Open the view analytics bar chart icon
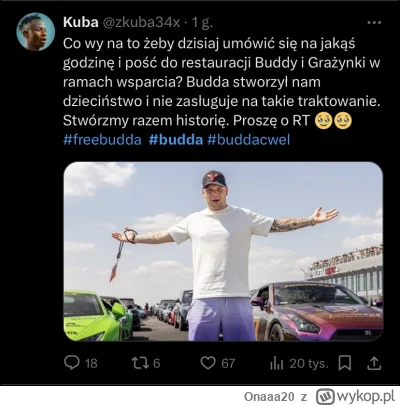 pos(277,363)
